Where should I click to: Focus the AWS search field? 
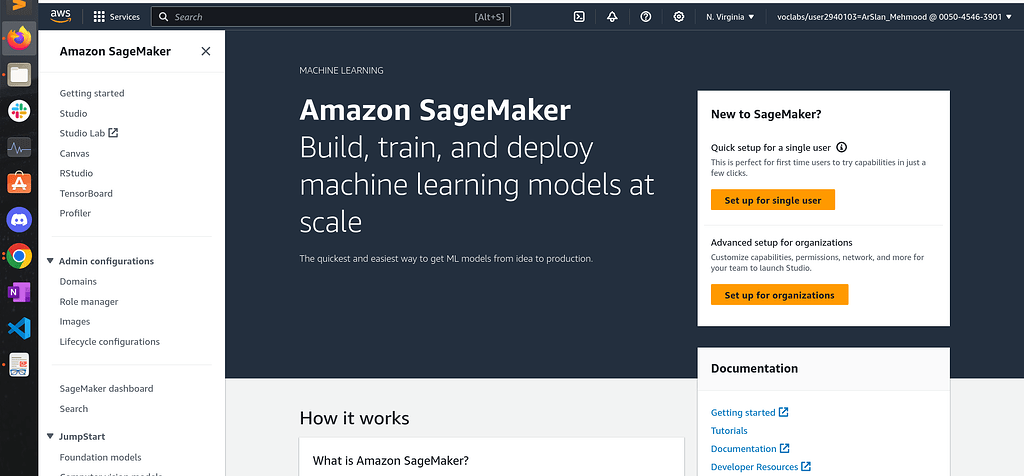point(330,17)
